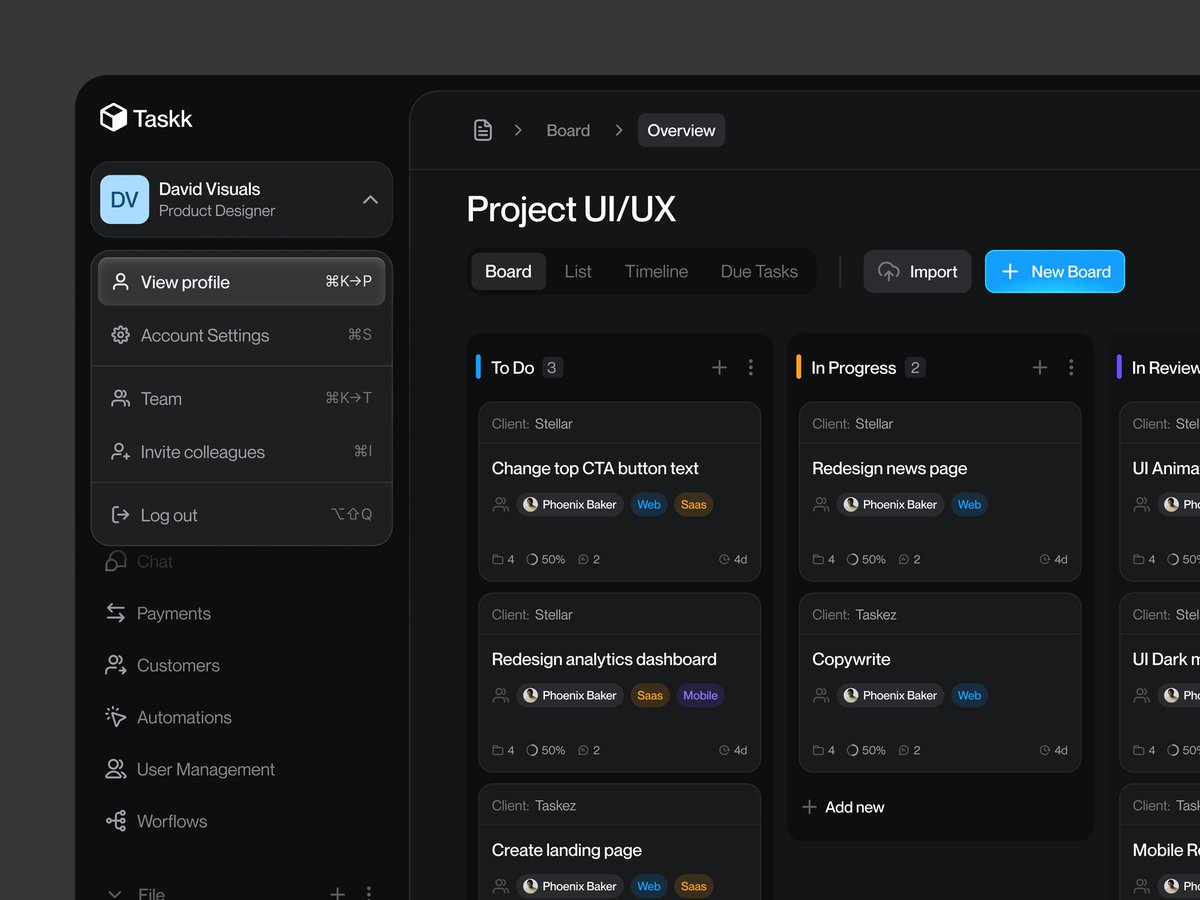Image resolution: width=1200 pixels, height=900 pixels.
Task: Select Team in account menu
Action: (x=241, y=398)
